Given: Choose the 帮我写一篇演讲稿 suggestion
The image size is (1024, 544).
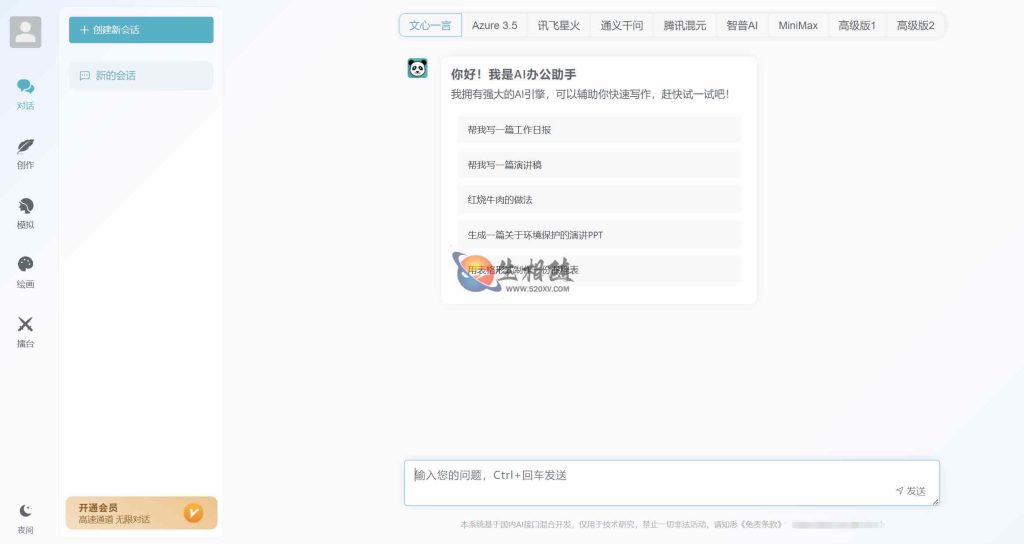Looking at the screenshot, I should pyautogui.click(x=600, y=165).
